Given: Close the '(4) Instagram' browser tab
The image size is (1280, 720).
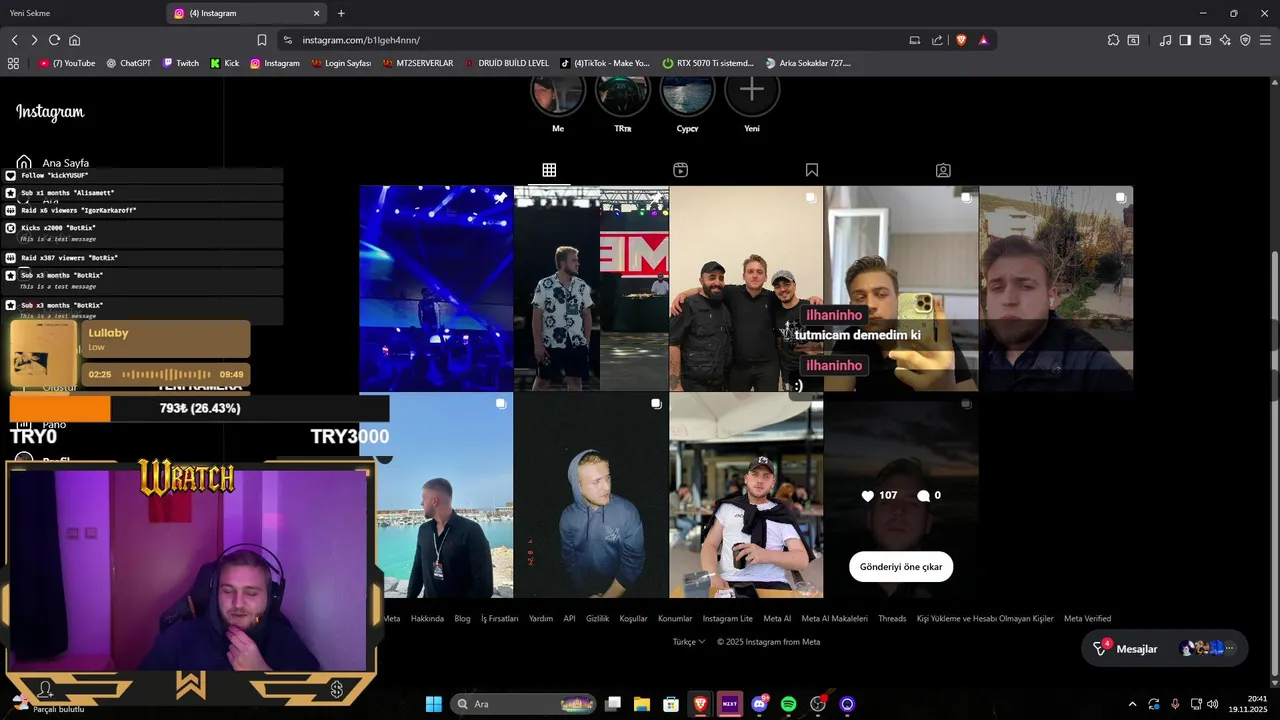Looking at the screenshot, I should coord(317,13).
